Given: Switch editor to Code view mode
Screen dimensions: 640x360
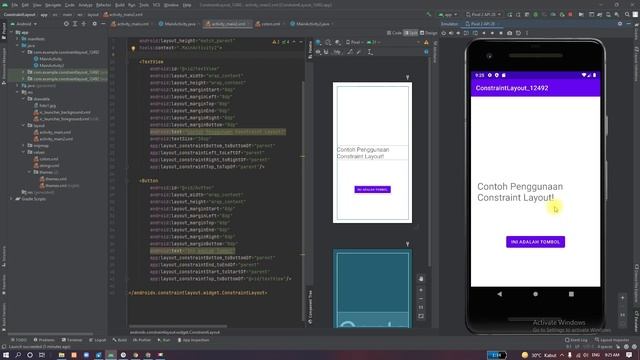Looking at the screenshot, I should click(x=394, y=33).
